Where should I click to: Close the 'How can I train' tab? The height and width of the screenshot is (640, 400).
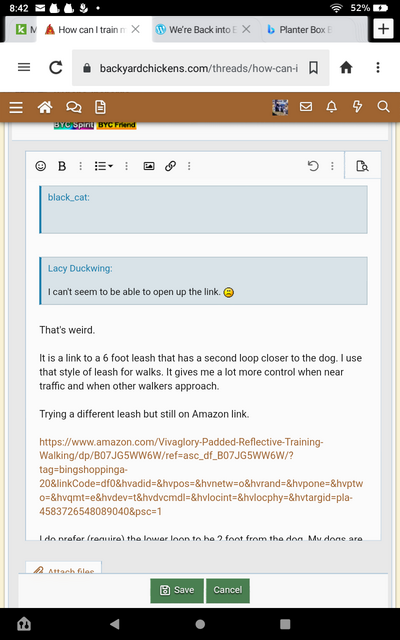136,29
